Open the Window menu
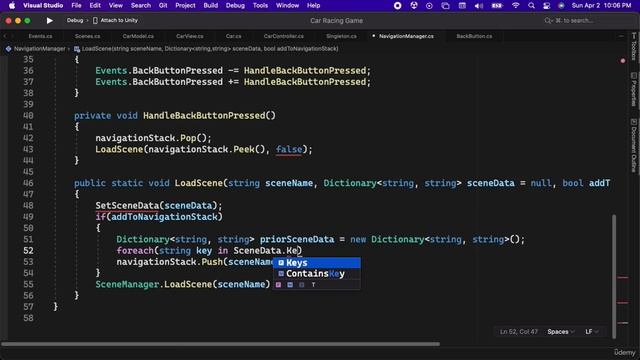 click(x=287, y=6)
